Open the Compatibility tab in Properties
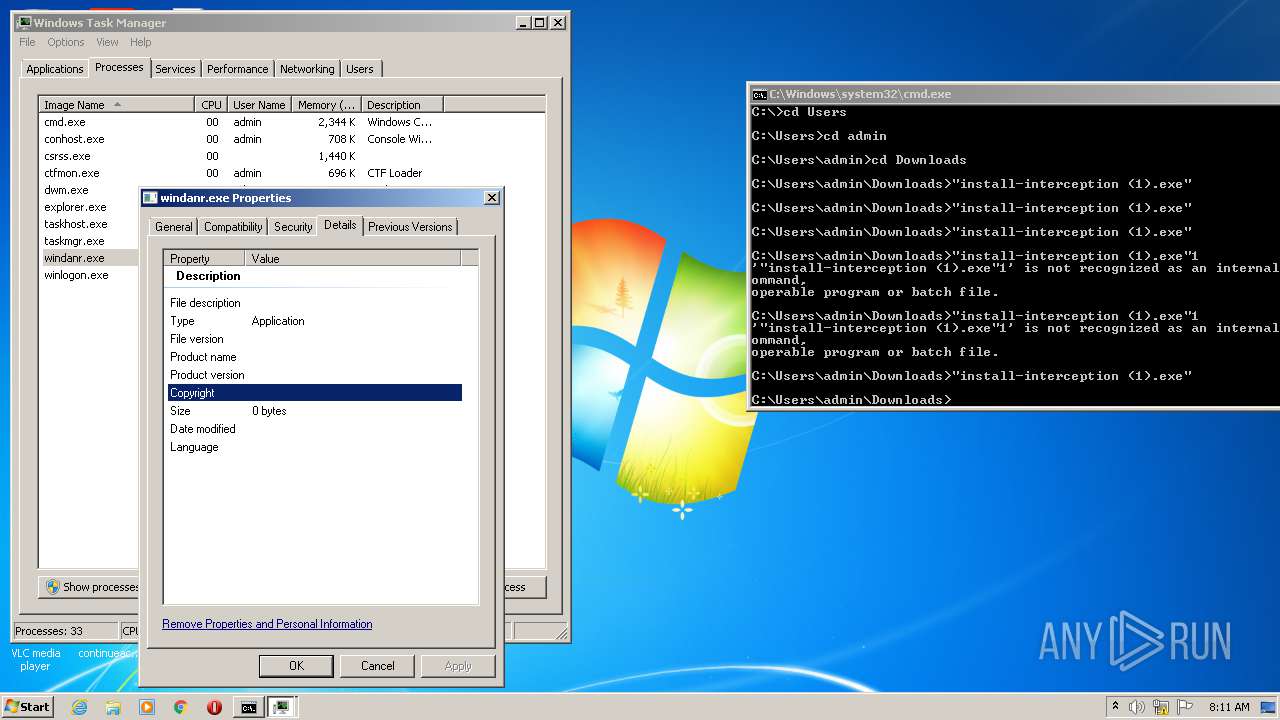The width and height of the screenshot is (1280, 720). pos(233,227)
